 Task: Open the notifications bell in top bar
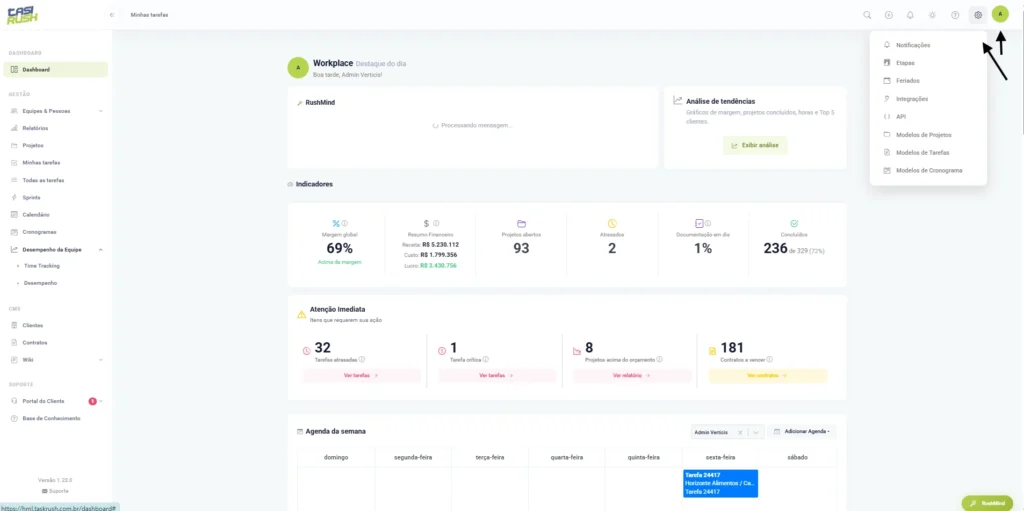(910, 14)
